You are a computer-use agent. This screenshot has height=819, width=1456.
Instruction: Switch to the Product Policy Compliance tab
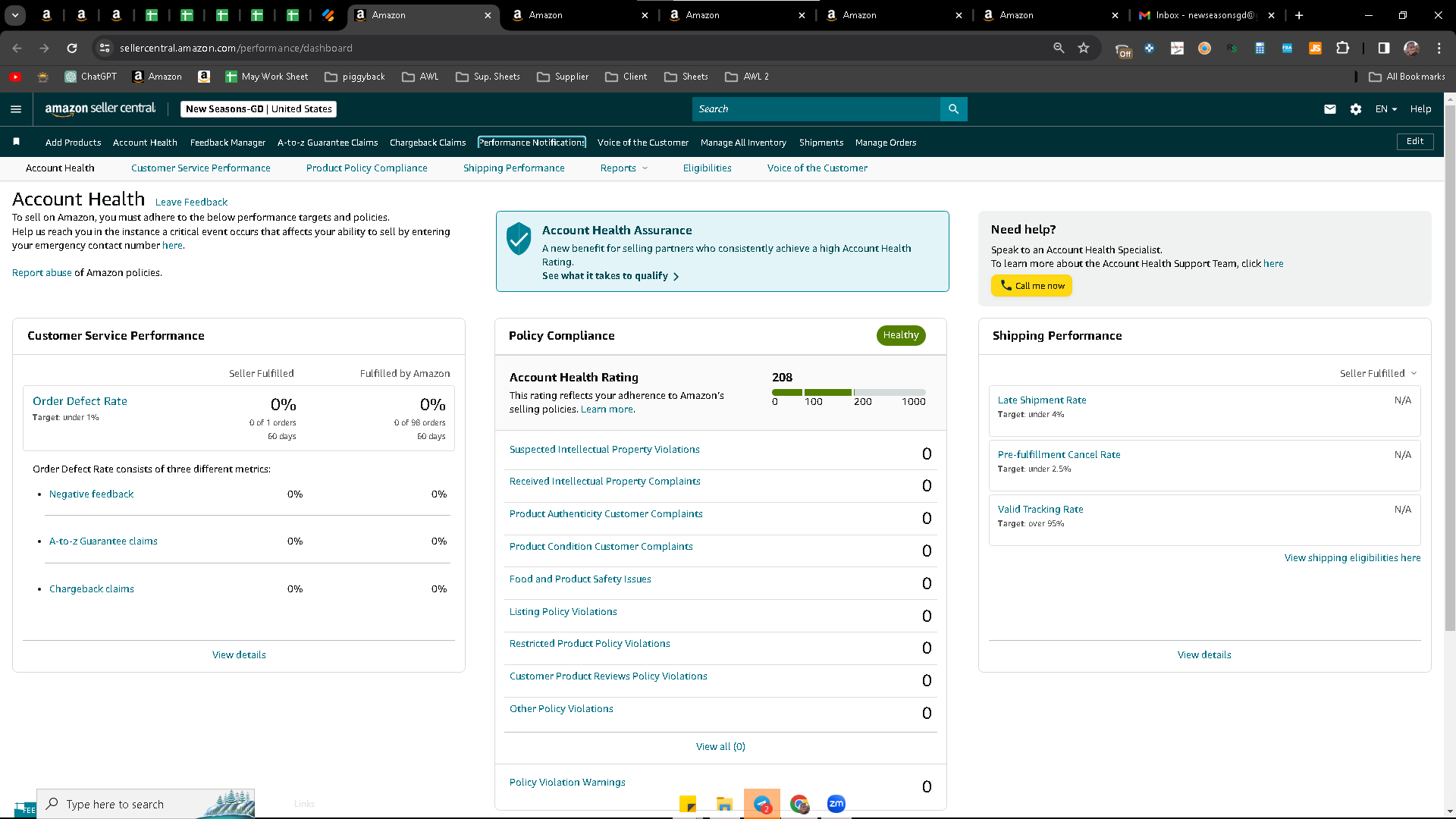367,168
